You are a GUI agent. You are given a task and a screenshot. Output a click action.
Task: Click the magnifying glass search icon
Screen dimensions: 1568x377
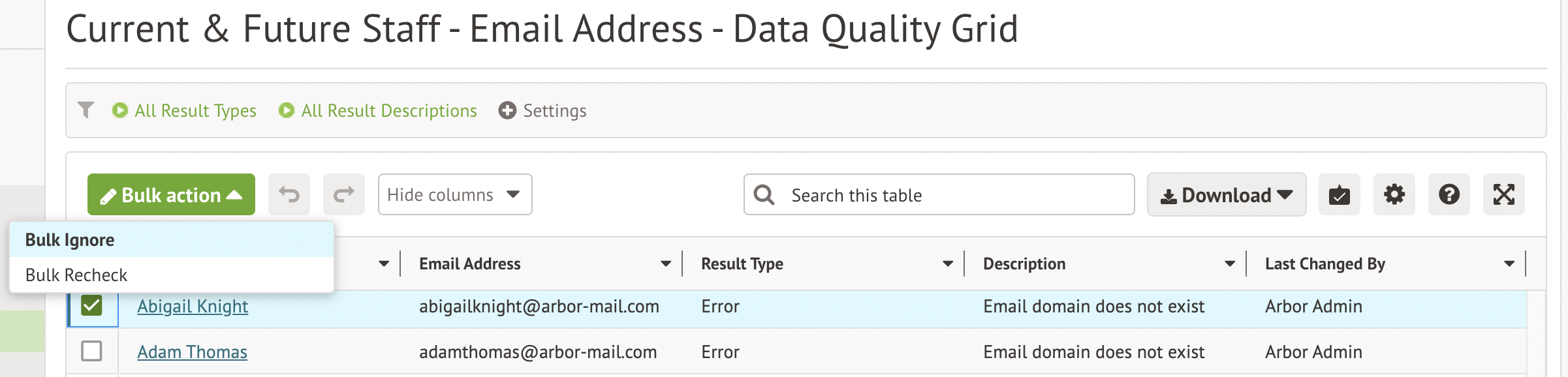[x=764, y=195]
